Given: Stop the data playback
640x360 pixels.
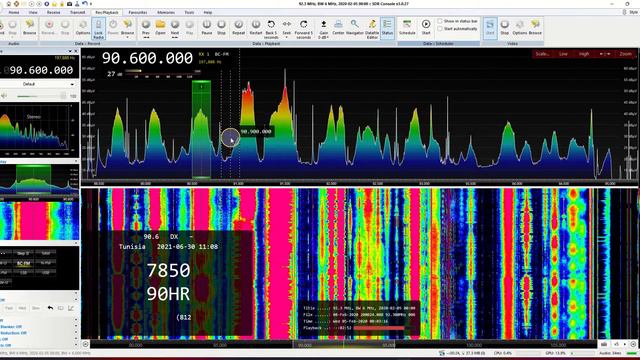Looking at the screenshot, I should (221, 27).
